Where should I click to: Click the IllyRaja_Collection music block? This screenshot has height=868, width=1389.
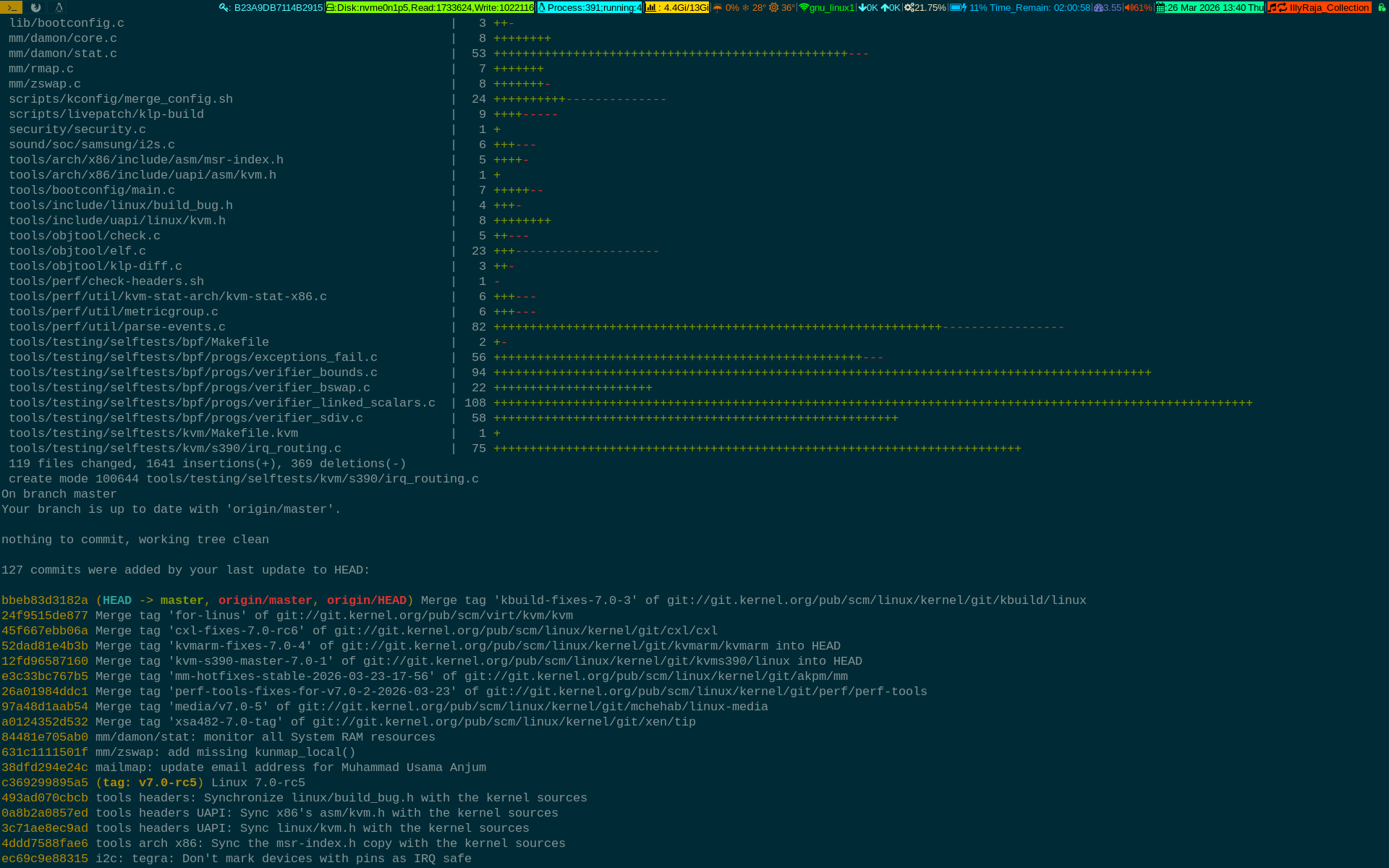click(1320, 7)
